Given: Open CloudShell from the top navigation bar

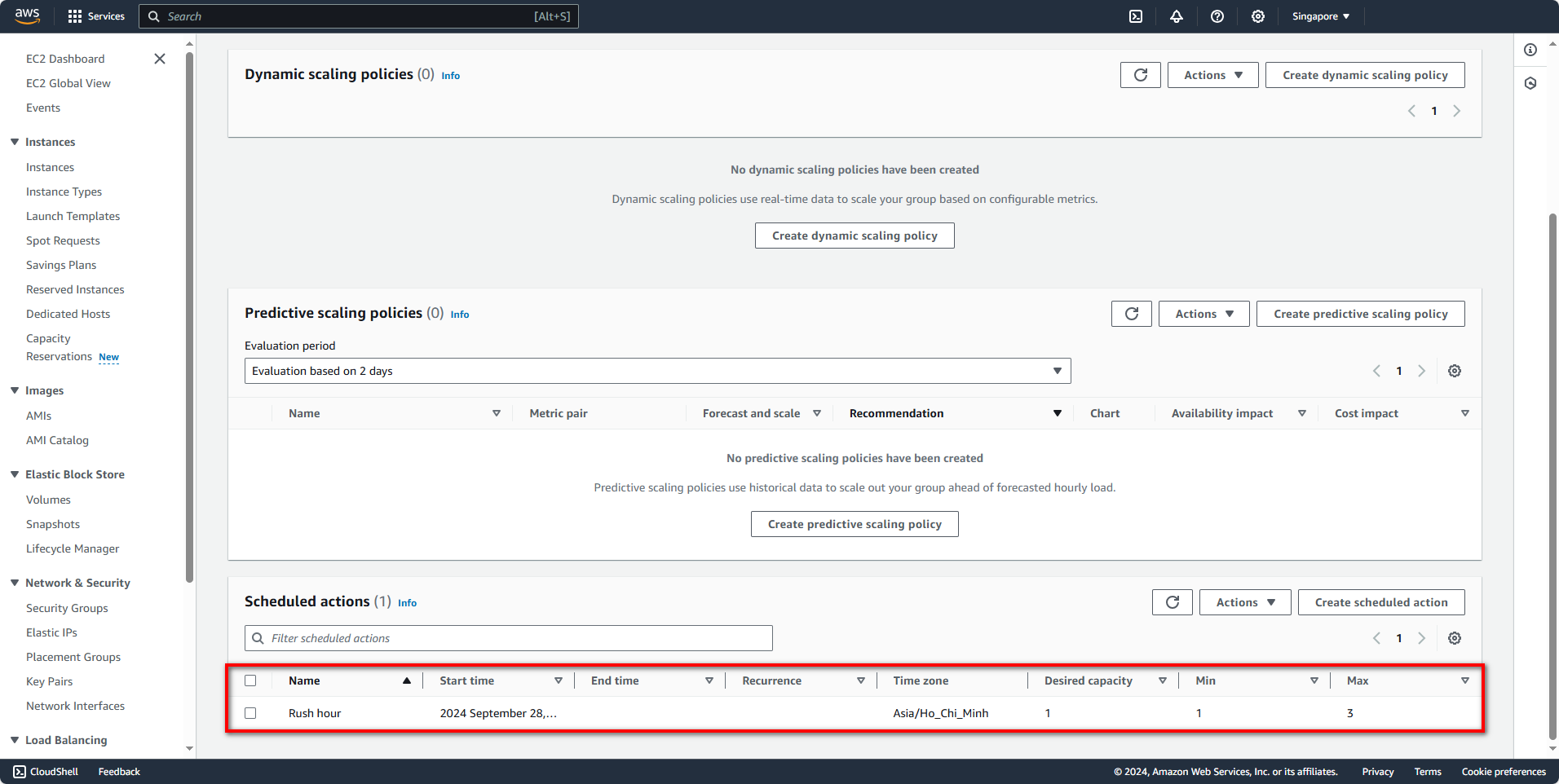Looking at the screenshot, I should point(1134,16).
